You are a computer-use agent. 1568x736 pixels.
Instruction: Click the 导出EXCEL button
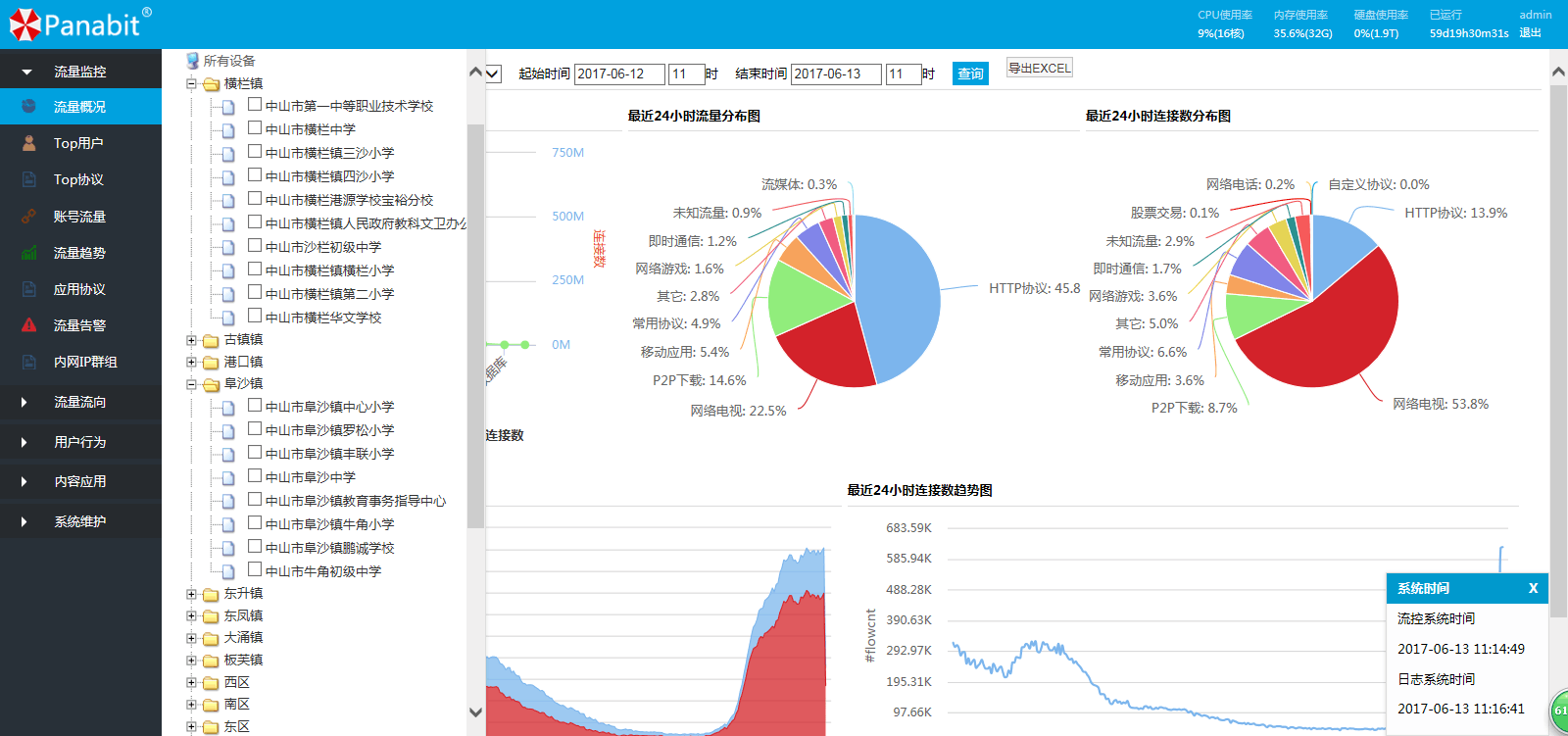1040,68
